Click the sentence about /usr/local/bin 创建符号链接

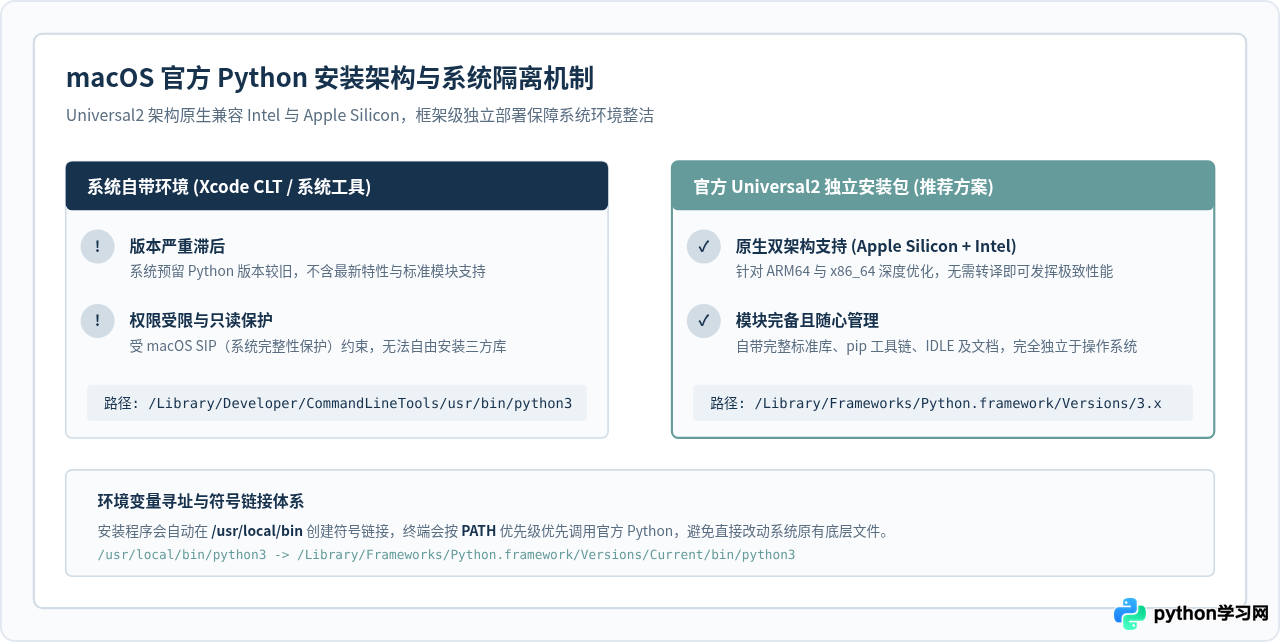pos(493,531)
